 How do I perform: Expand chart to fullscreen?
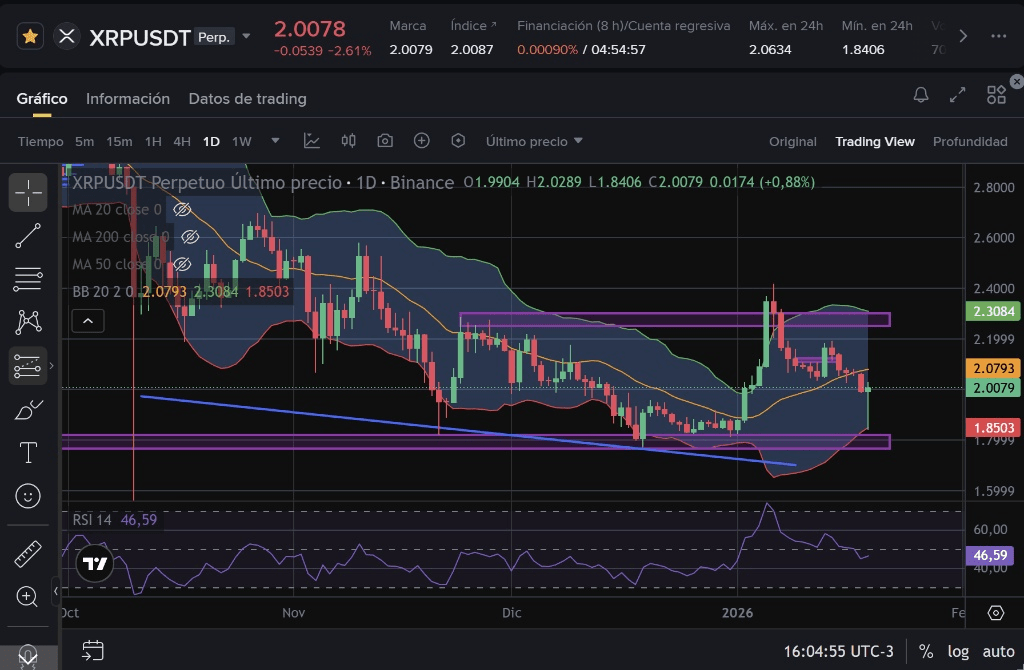click(x=958, y=95)
